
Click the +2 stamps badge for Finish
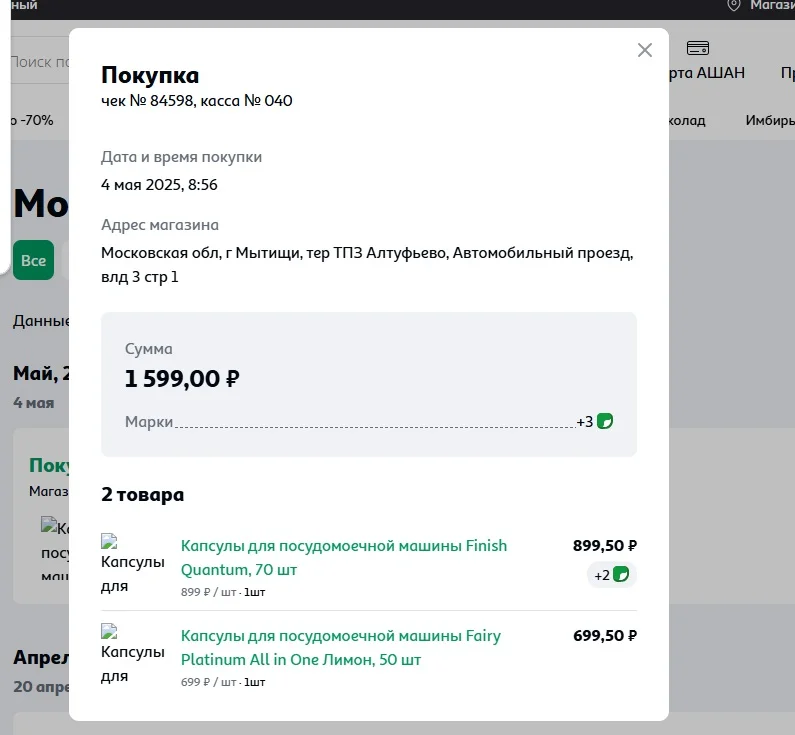611,575
